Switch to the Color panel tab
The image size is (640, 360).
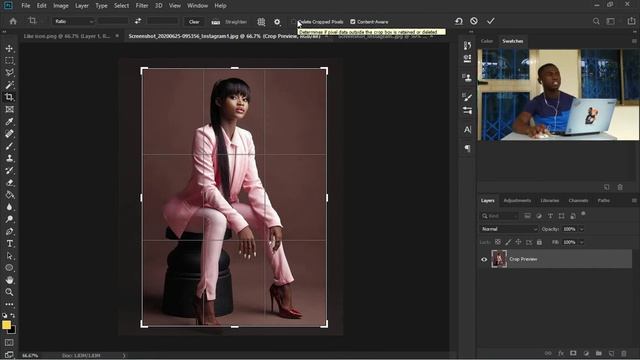[x=487, y=41]
